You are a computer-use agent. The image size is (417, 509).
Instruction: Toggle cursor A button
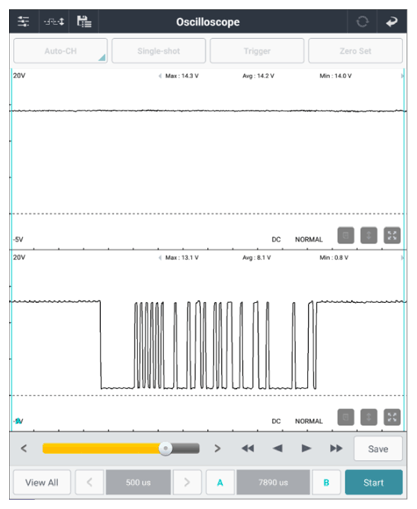coord(220,482)
